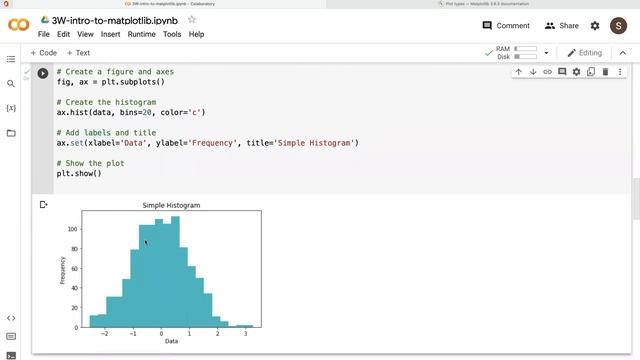Screen dimensions: 640x360
Task: Open the RAM and Disk resource indicator
Action: pyautogui.click(x=511, y=53)
